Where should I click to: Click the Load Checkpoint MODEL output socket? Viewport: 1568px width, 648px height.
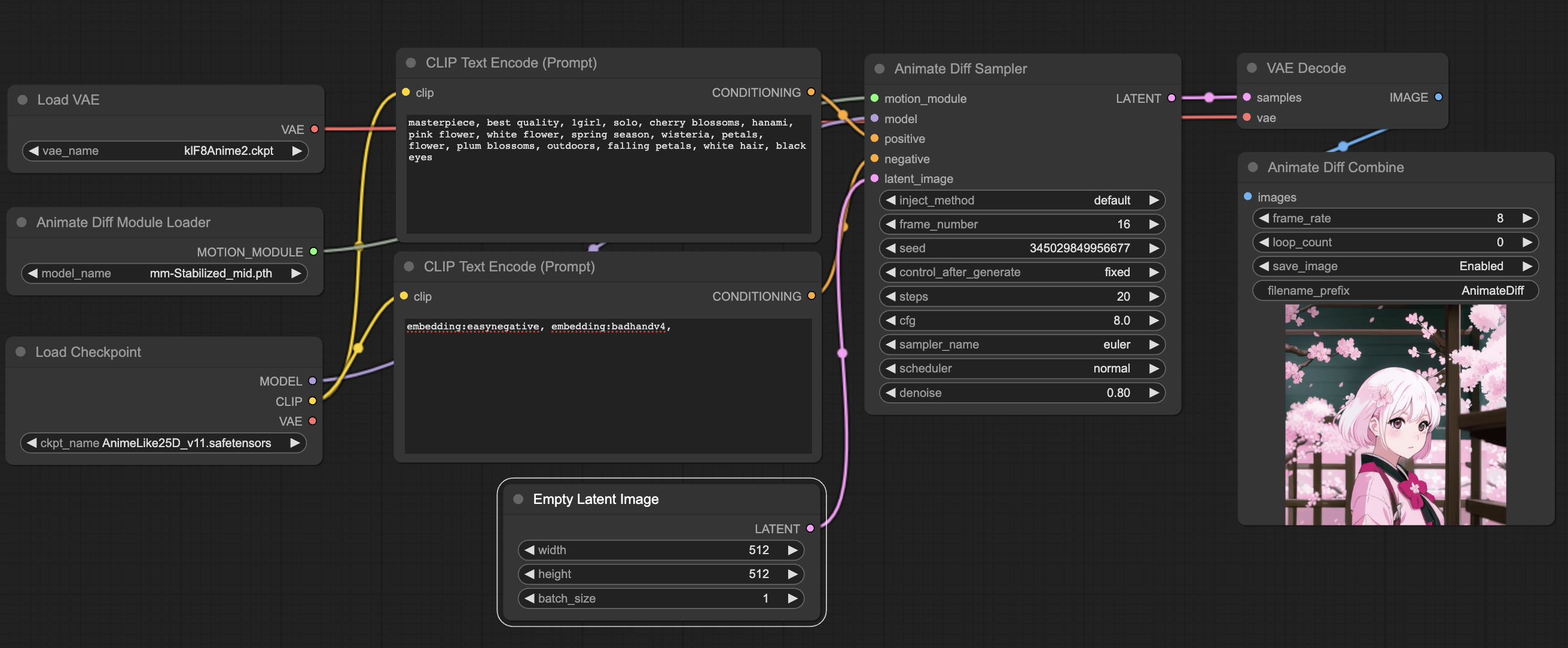312,381
